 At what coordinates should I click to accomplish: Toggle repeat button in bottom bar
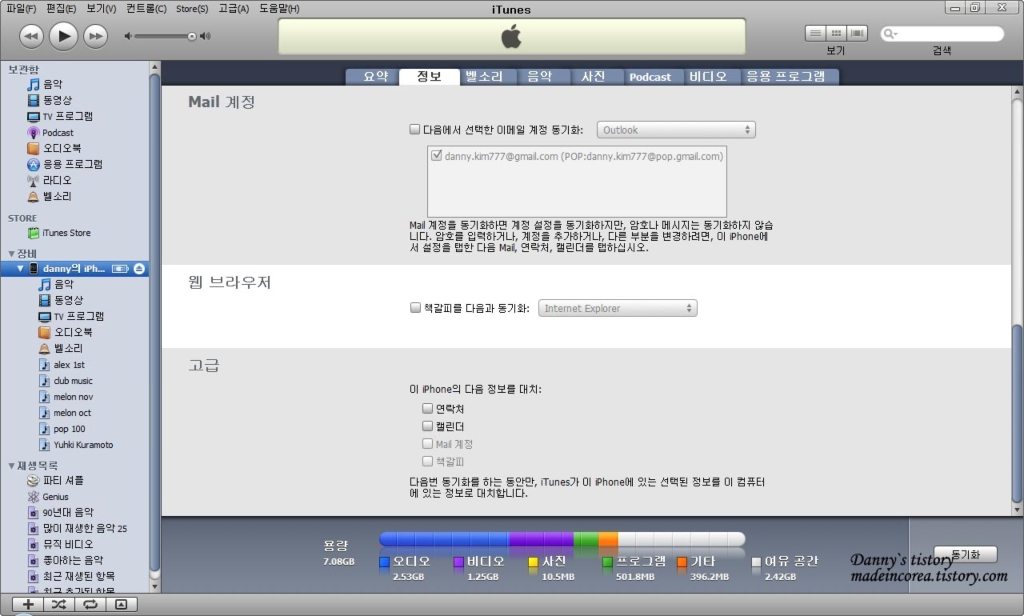point(90,604)
